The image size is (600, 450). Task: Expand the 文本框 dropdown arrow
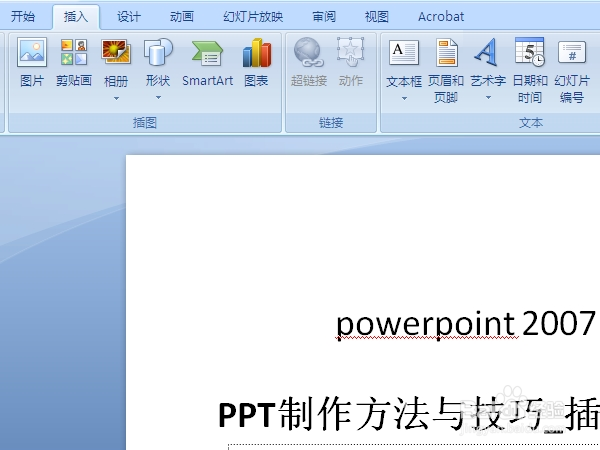[404, 98]
